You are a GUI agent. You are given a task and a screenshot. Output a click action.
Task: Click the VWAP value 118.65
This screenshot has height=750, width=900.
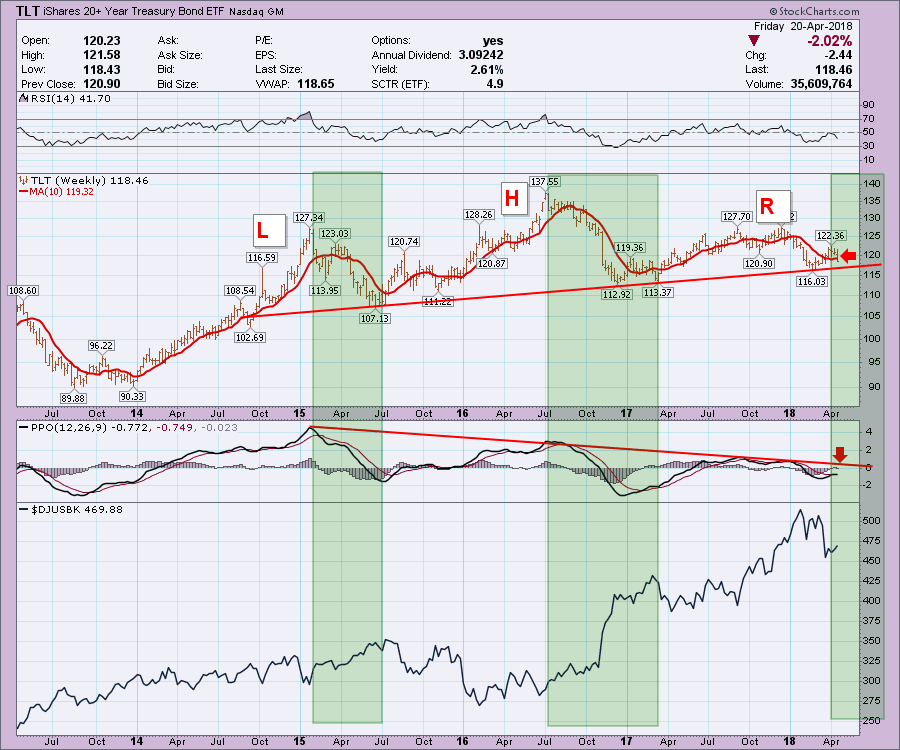coord(316,84)
